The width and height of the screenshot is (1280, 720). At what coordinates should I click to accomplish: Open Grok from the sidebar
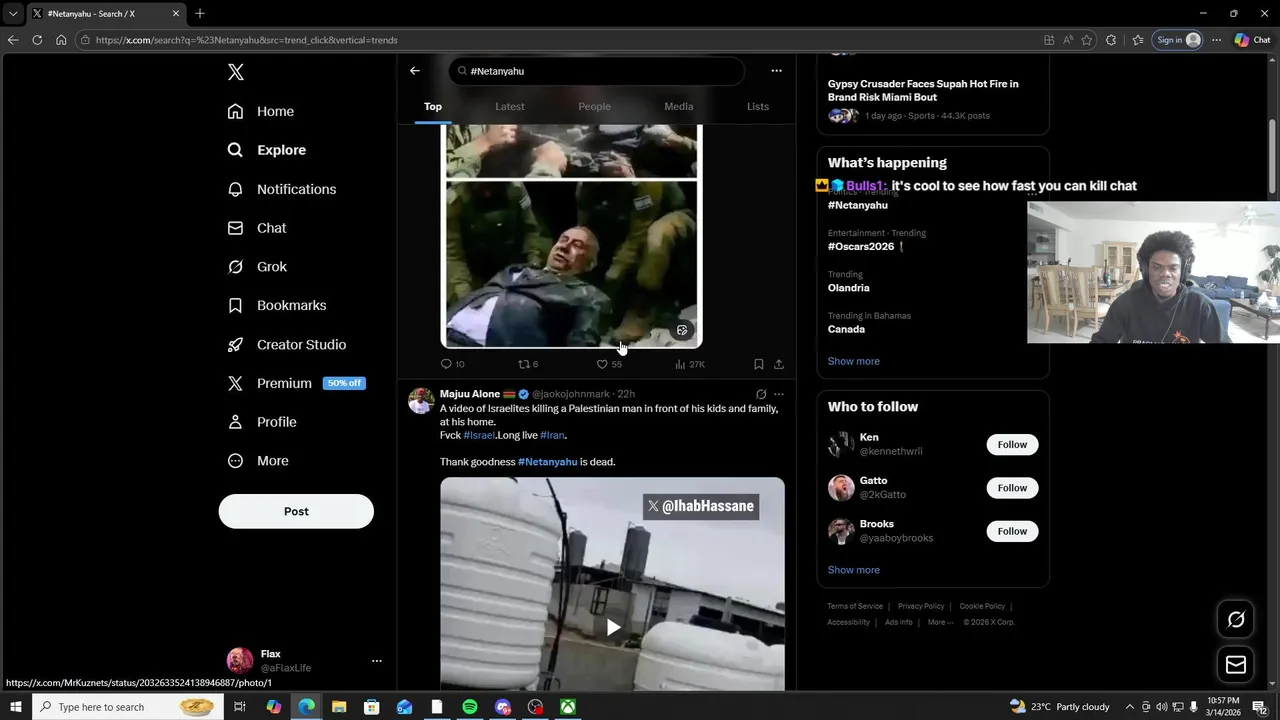(256, 267)
